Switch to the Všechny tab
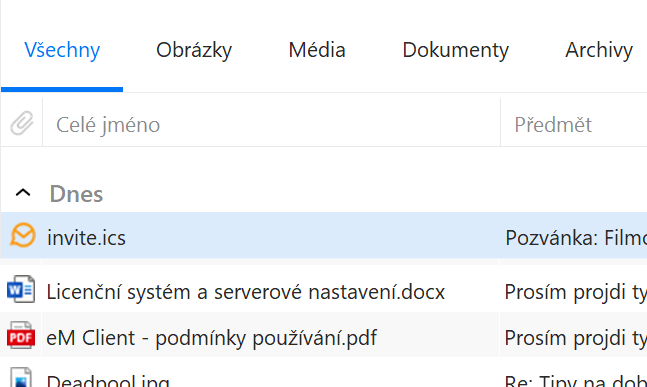 pyautogui.click(x=62, y=50)
